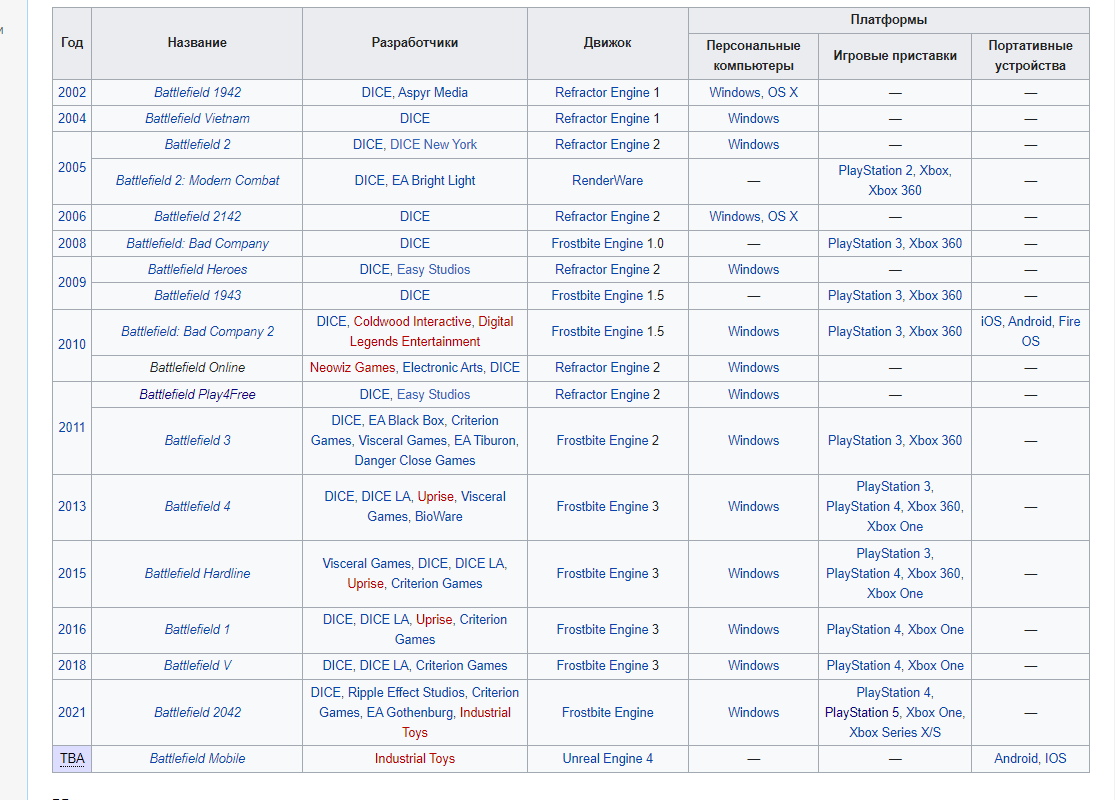This screenshot has height=800, width=1115.
Task: Click the 2008 year link
Action: tap(72, 243)
